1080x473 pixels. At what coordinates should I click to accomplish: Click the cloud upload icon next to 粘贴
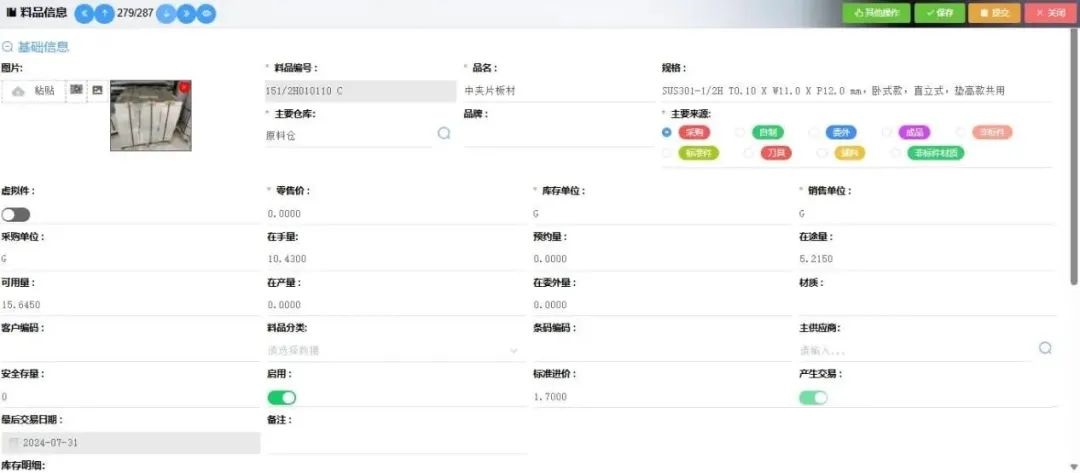(x=19, y=91)
